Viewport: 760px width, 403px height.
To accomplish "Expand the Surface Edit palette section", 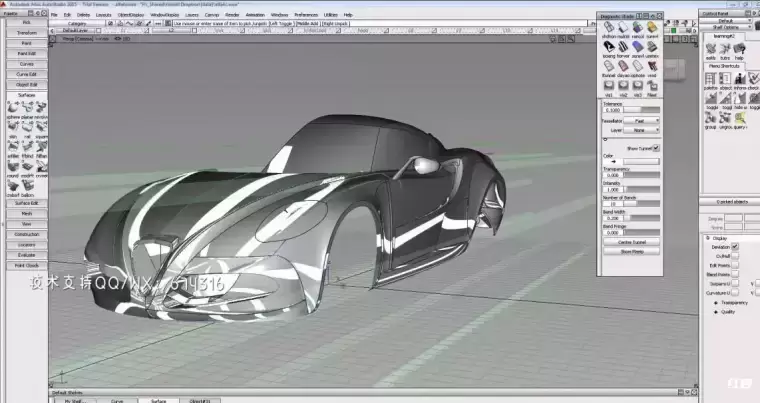I will pyautogui.click(x=27, y=203).
